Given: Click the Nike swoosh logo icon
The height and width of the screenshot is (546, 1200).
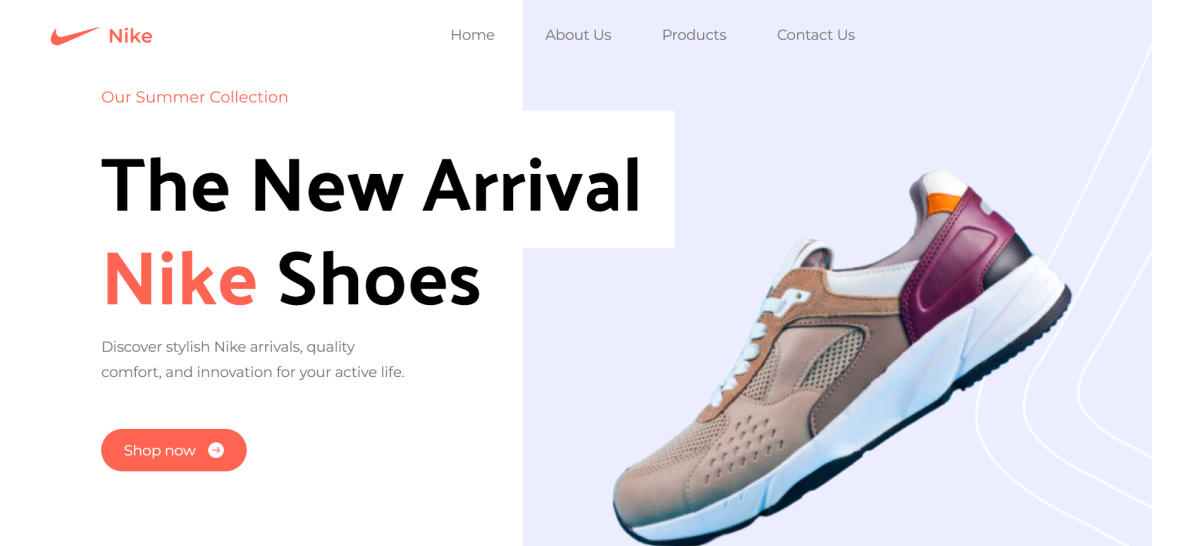Looking at the screenshot, I should click(75, 36).
